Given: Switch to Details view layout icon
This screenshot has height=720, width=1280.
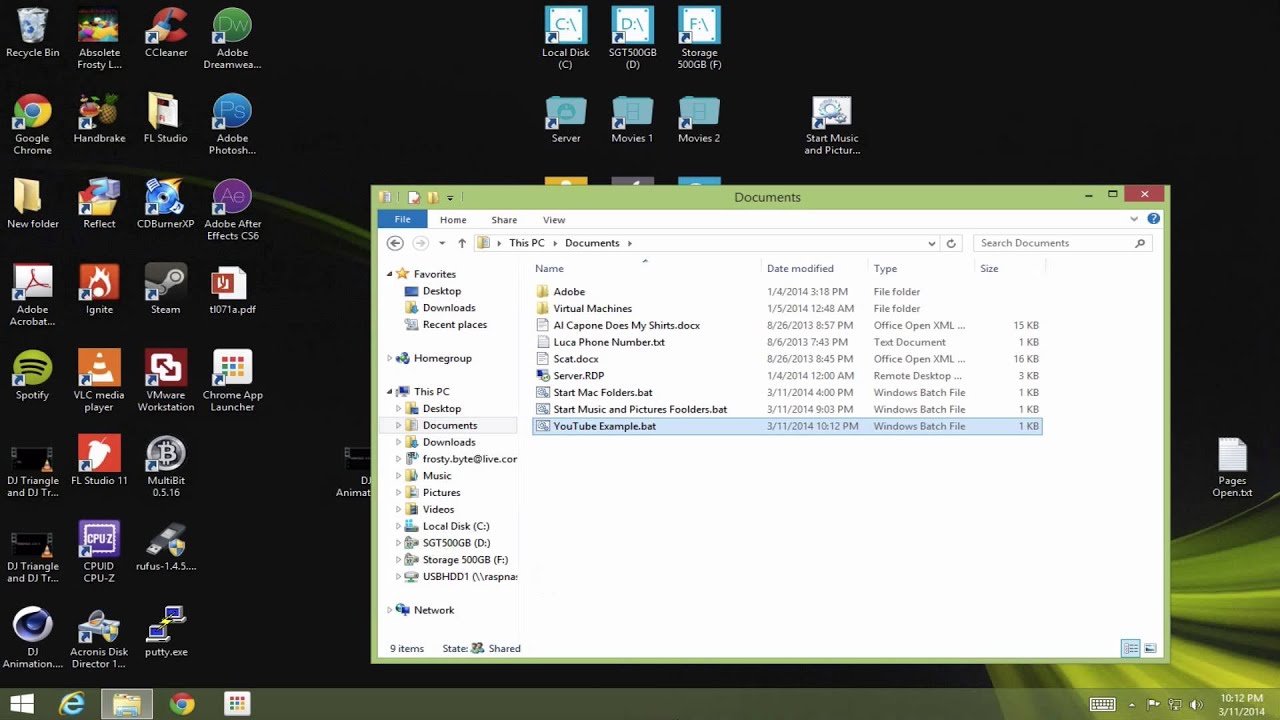Looking at the screenshot, I should (1131, 648).
